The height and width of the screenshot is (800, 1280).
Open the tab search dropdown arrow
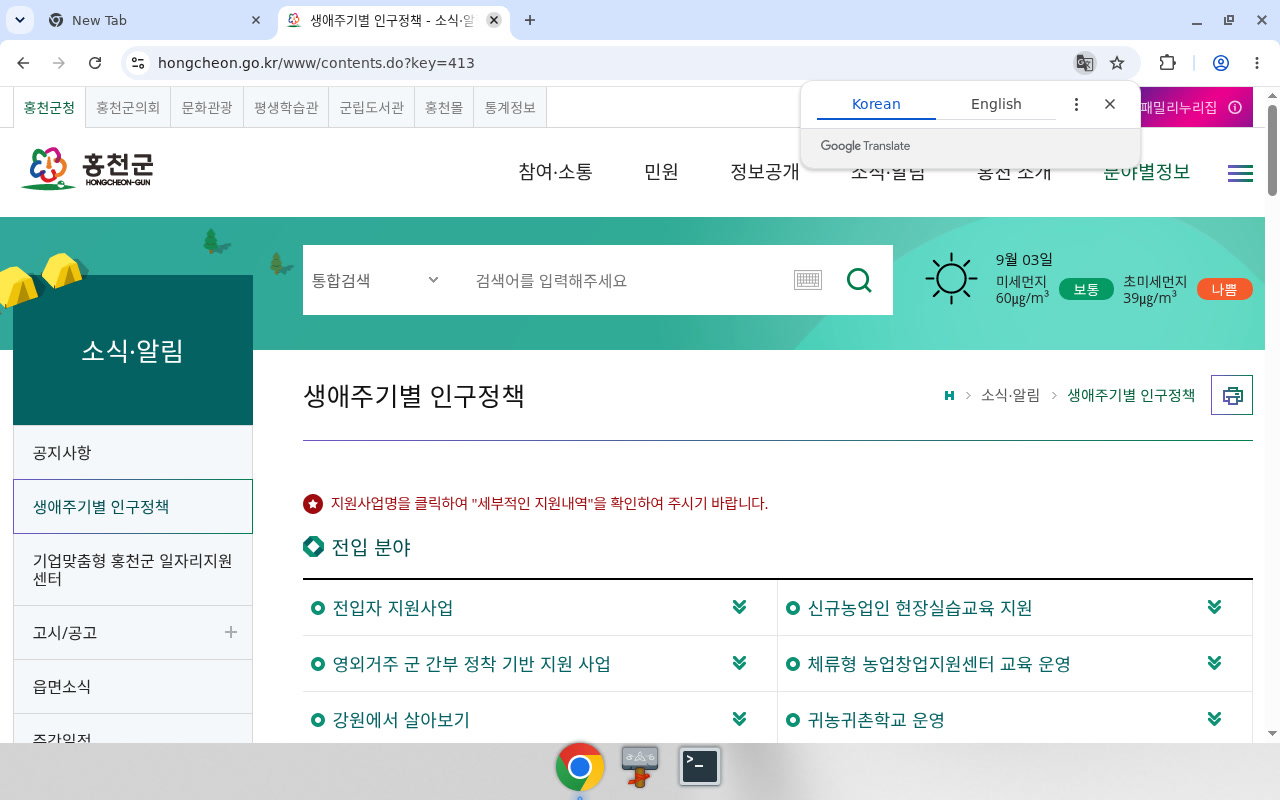click(x=19, y=20)
